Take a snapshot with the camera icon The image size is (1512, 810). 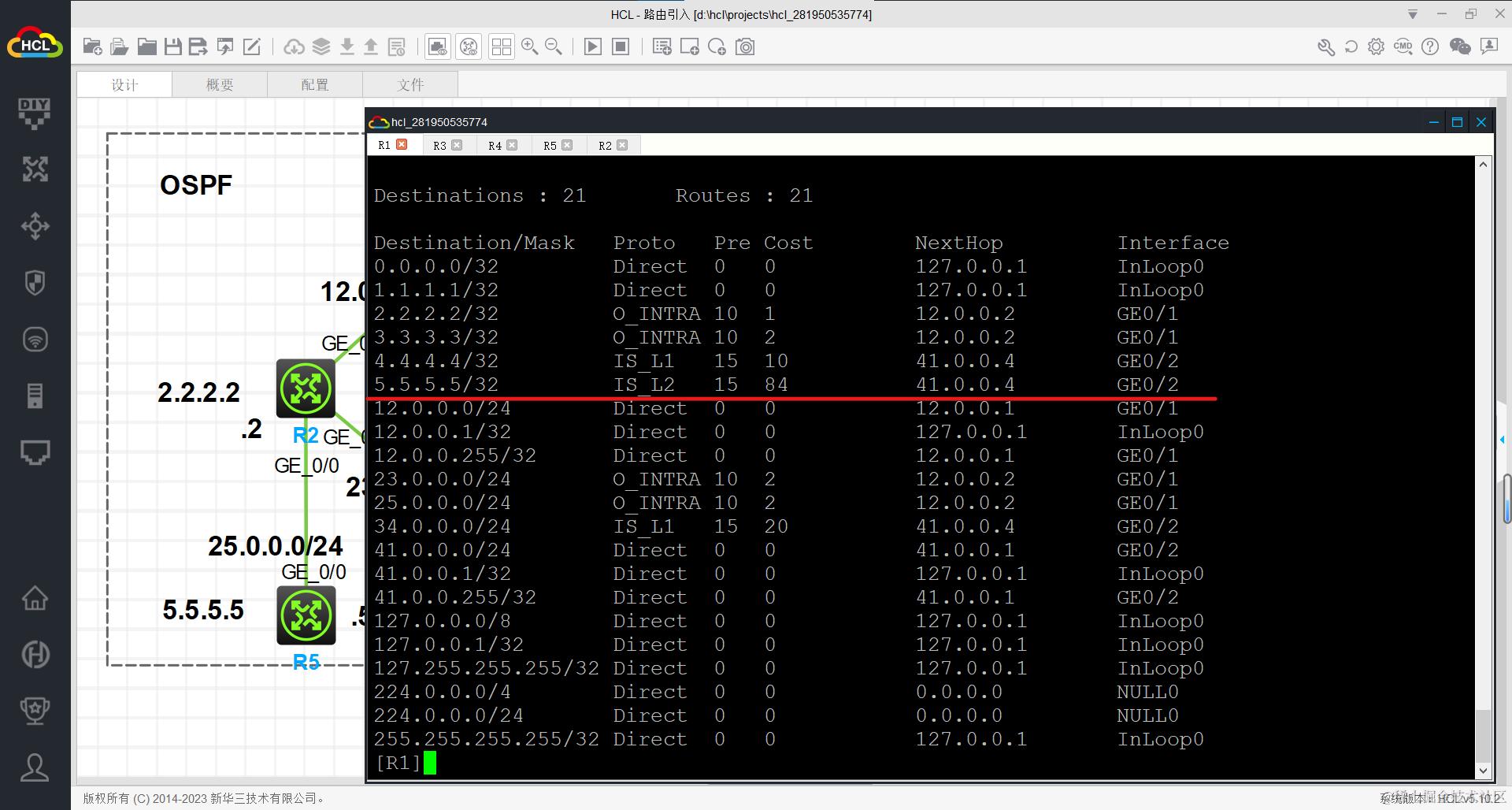(745, 46)
